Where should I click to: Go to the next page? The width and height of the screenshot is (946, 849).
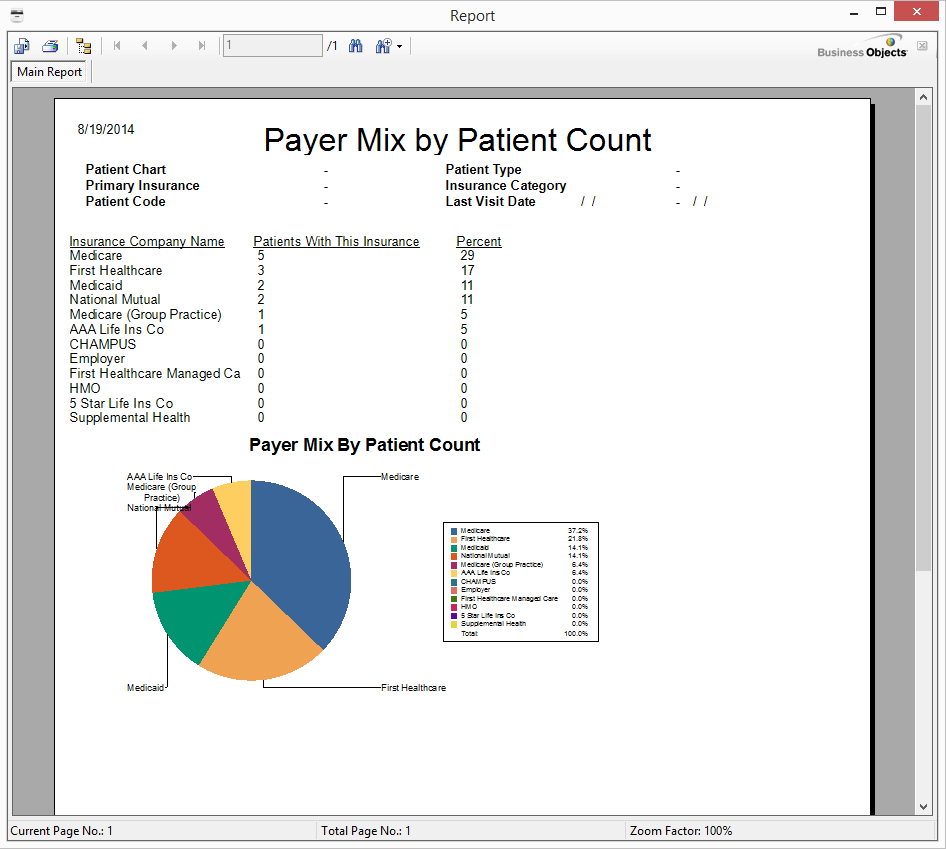click(174, 46)
